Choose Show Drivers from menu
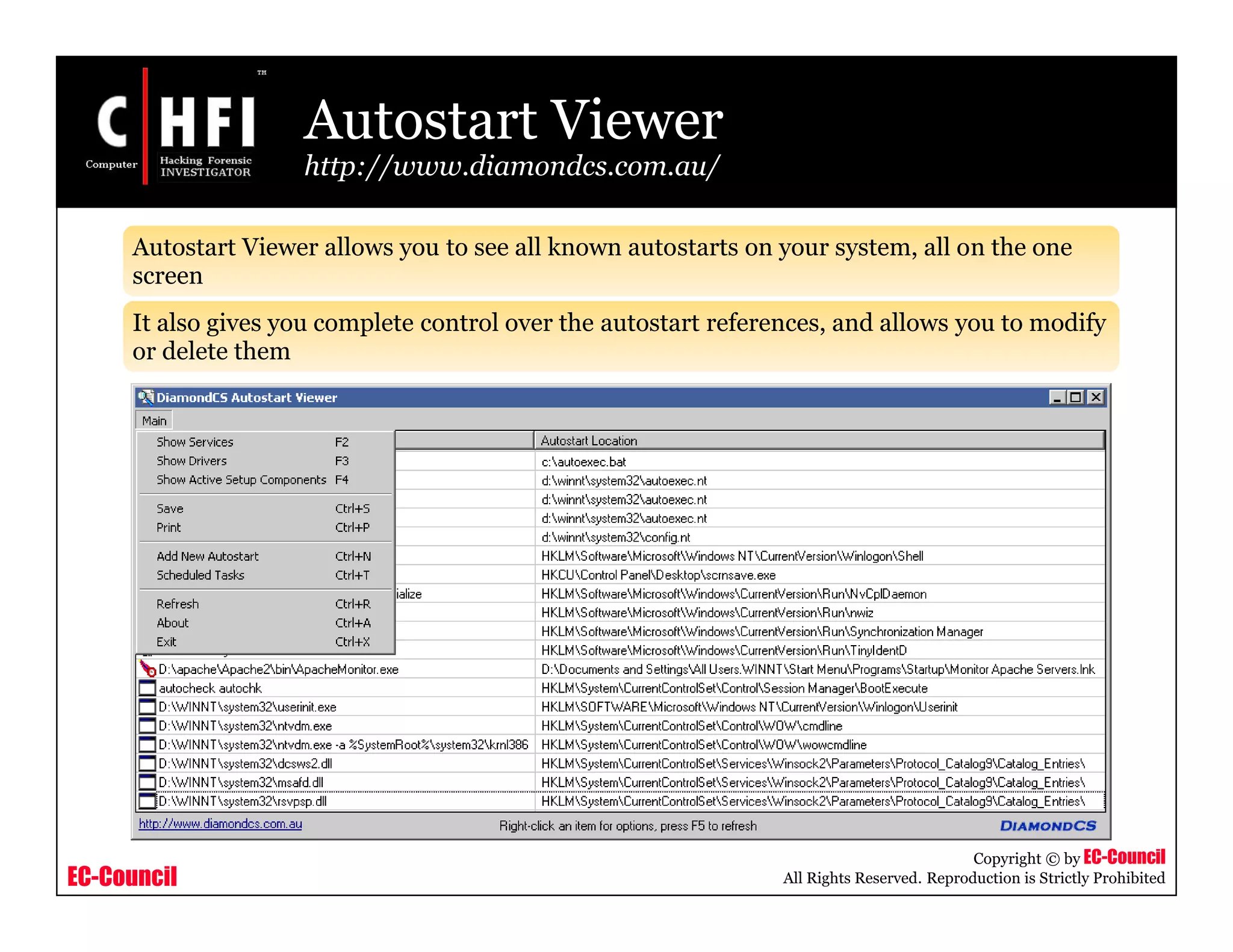 coord(266,461)
